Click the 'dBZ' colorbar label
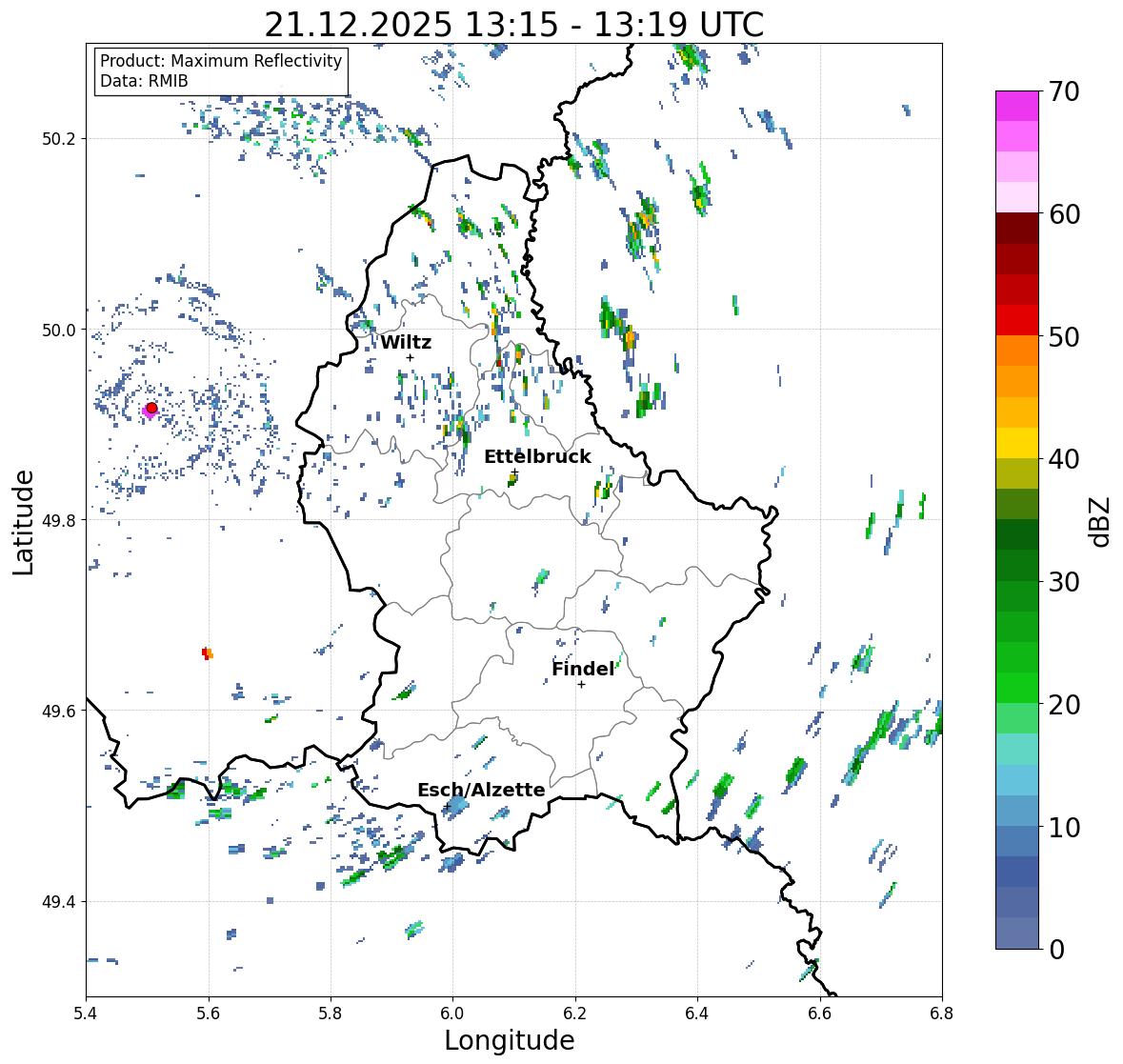Screen dimensions: 1123x1064 point(1100,521)
